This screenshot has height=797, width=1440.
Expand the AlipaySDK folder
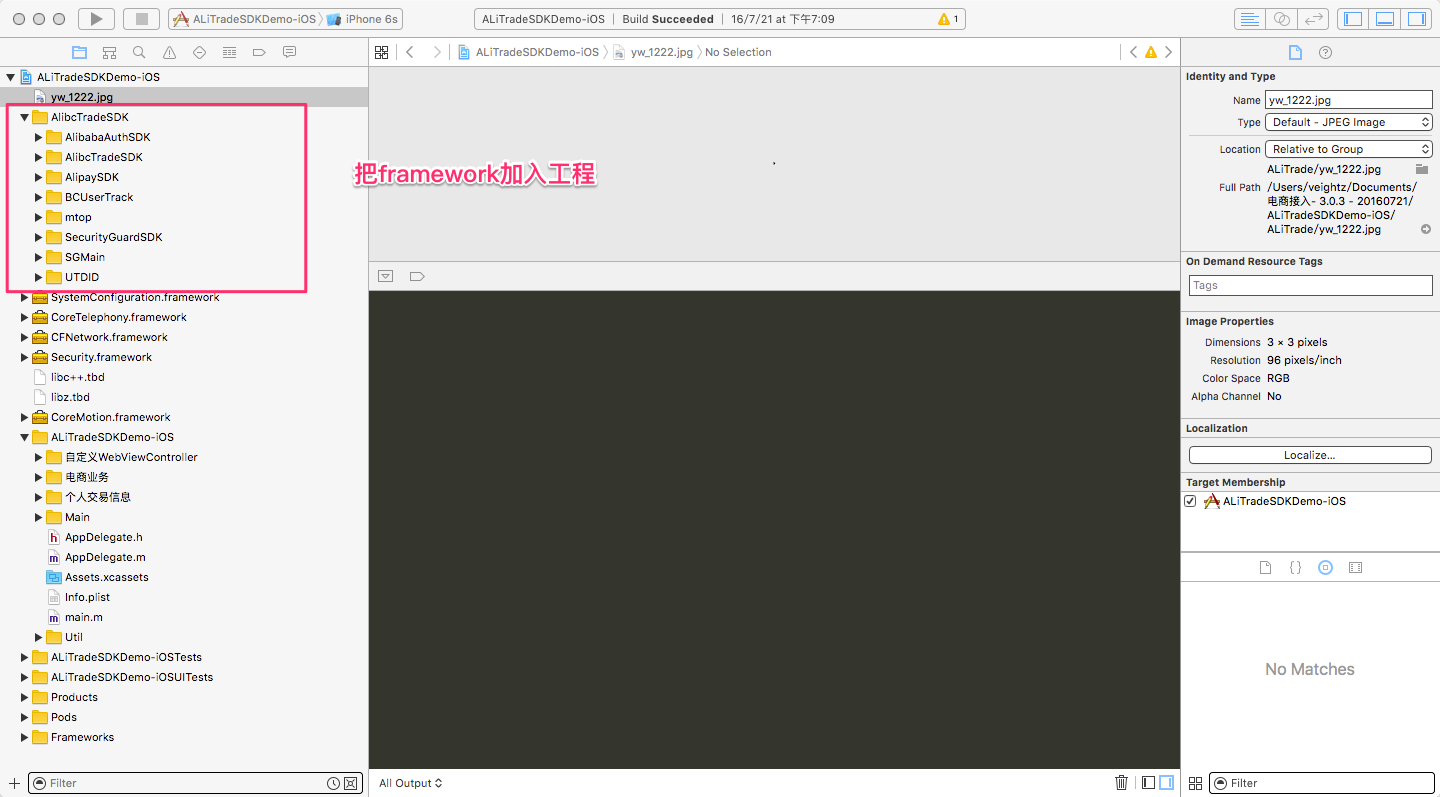[x=39, y=177]
